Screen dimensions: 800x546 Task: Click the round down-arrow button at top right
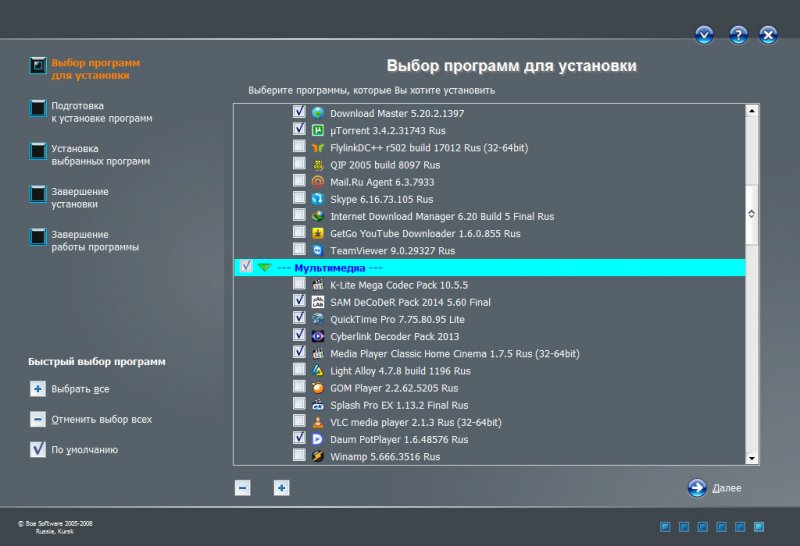tap(704, 35)
